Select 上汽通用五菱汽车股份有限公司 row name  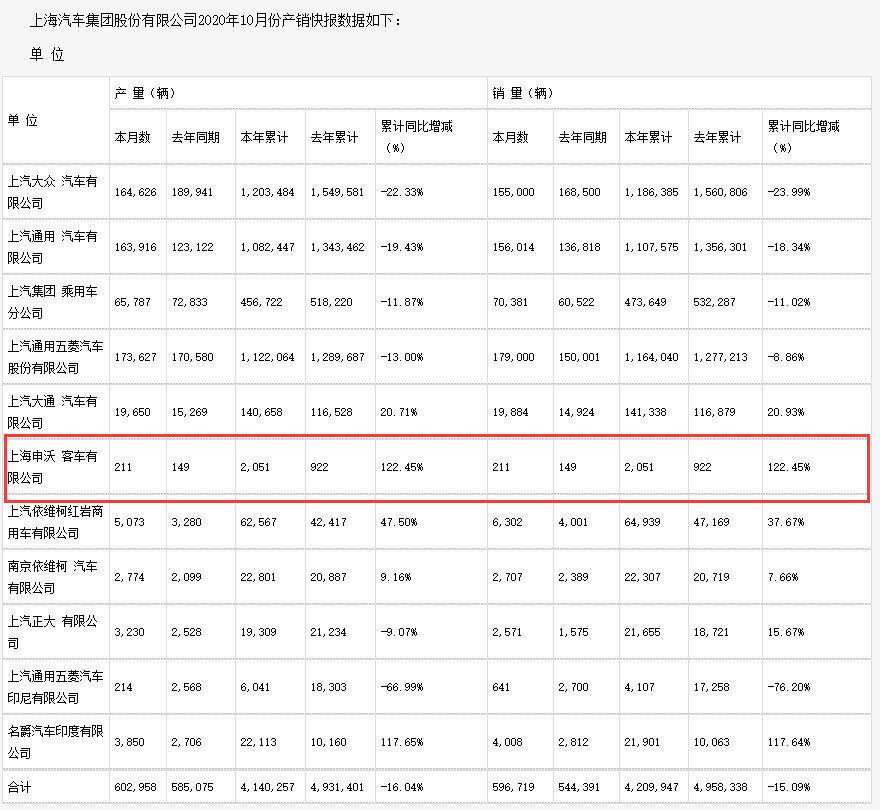[x=55, y=357]
